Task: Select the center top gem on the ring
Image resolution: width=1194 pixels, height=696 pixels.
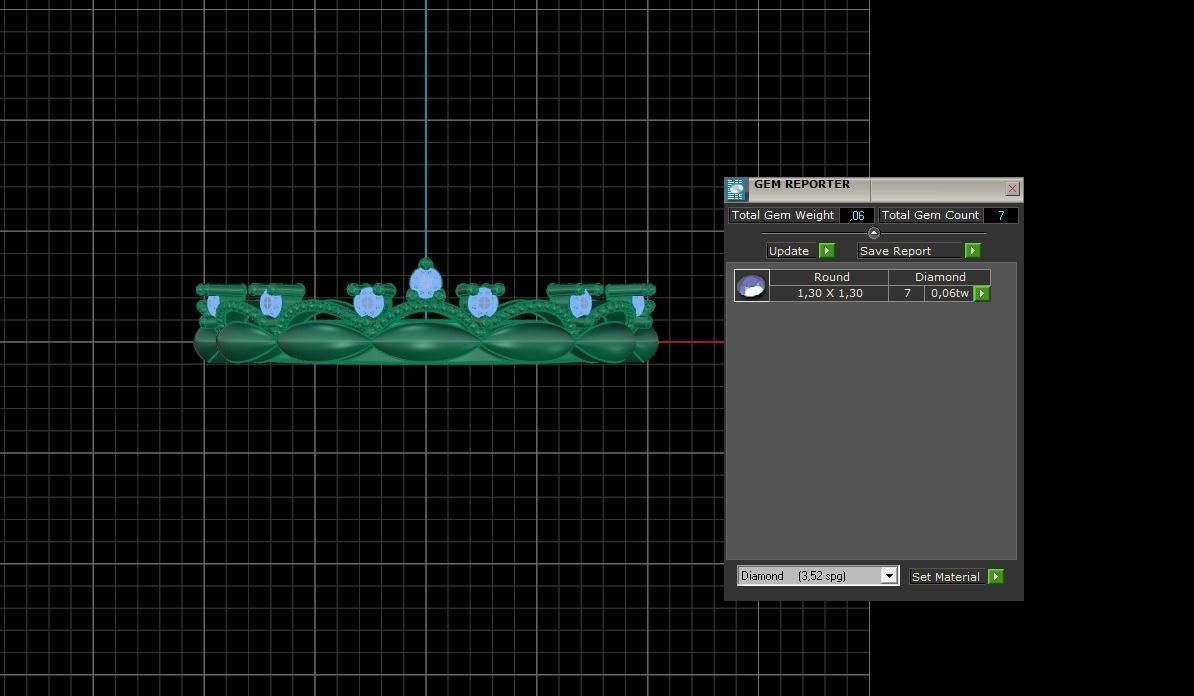Action: pyautogui.click(x=426, y=282)
